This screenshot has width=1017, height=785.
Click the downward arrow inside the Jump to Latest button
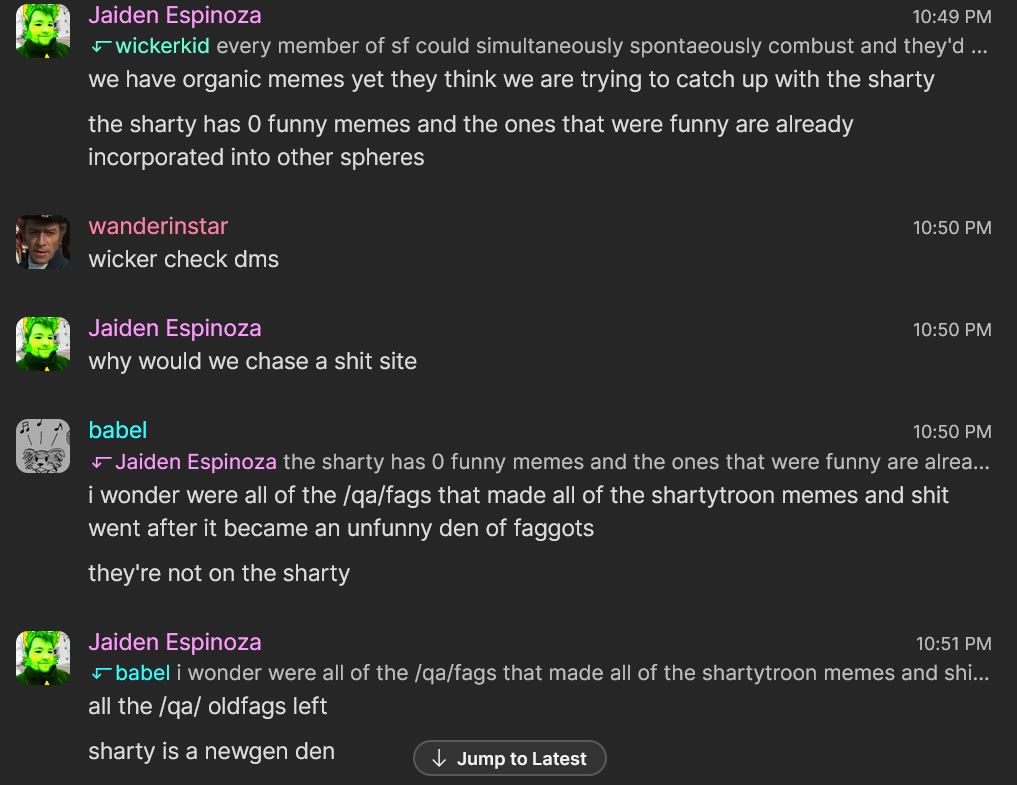[437, 758]
